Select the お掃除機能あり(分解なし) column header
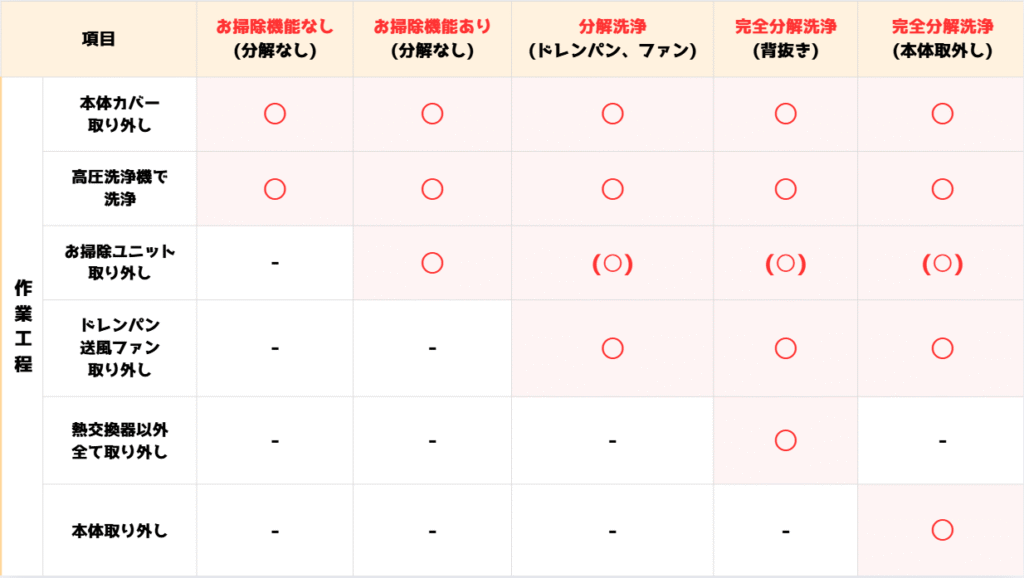Image resolution: width=1024 pixels, height=578 pixels. [432, 39]
